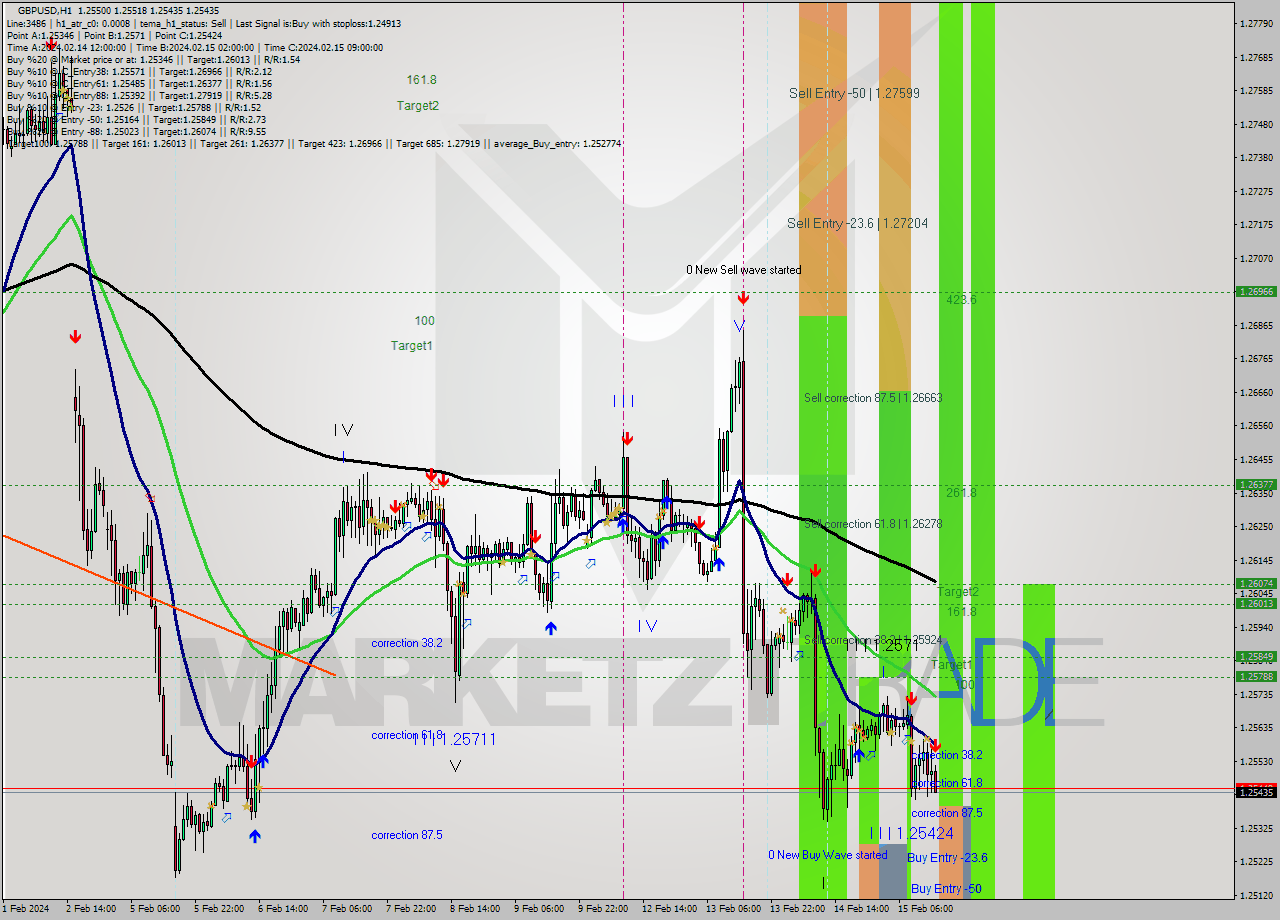Select the green price tag 1.25788
This screenshot has width=1280, height=920.
(1256, 677)
